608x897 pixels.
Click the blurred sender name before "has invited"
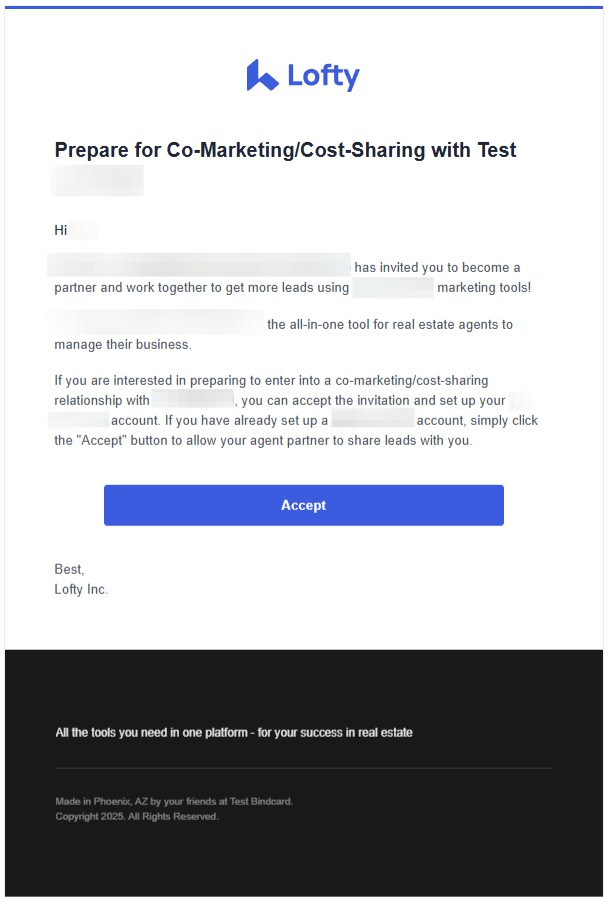[x=200, y=267]
